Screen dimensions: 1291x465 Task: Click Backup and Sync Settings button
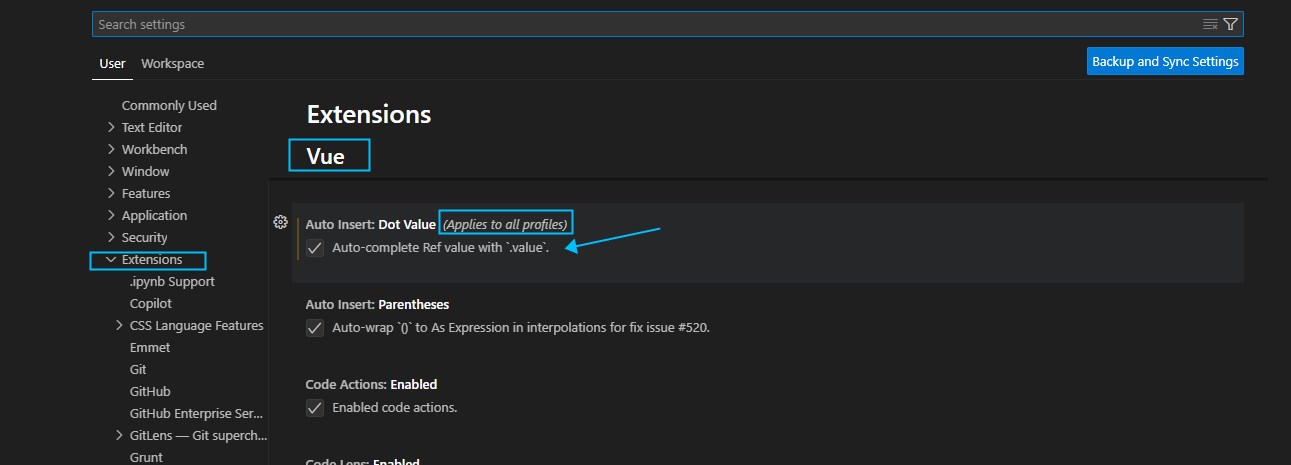(x=1165, y=62)
